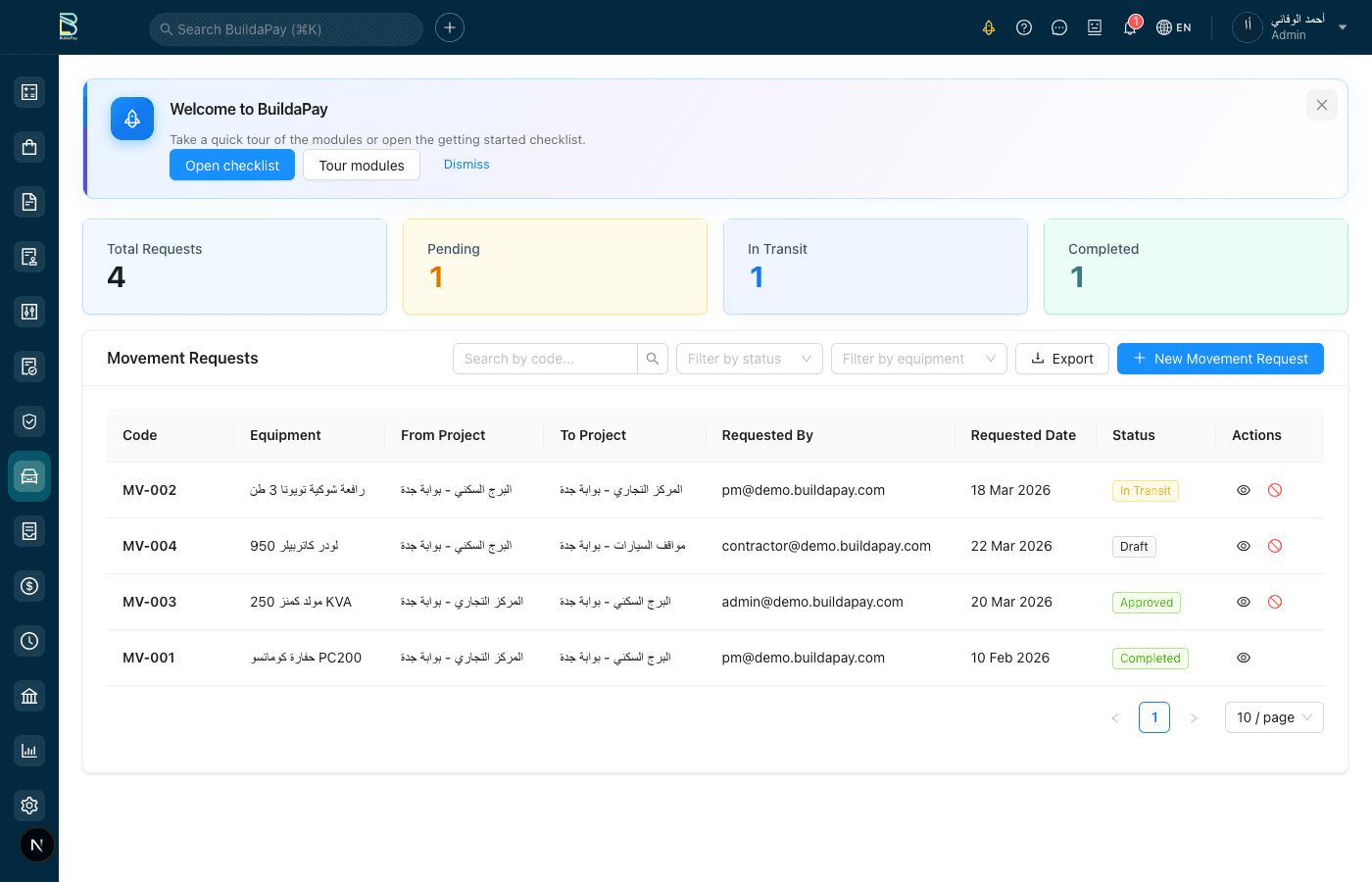Viewport: 1372px width, 882px height.
Task: Open the Filter by equipment dropdown
Action: 918,359
